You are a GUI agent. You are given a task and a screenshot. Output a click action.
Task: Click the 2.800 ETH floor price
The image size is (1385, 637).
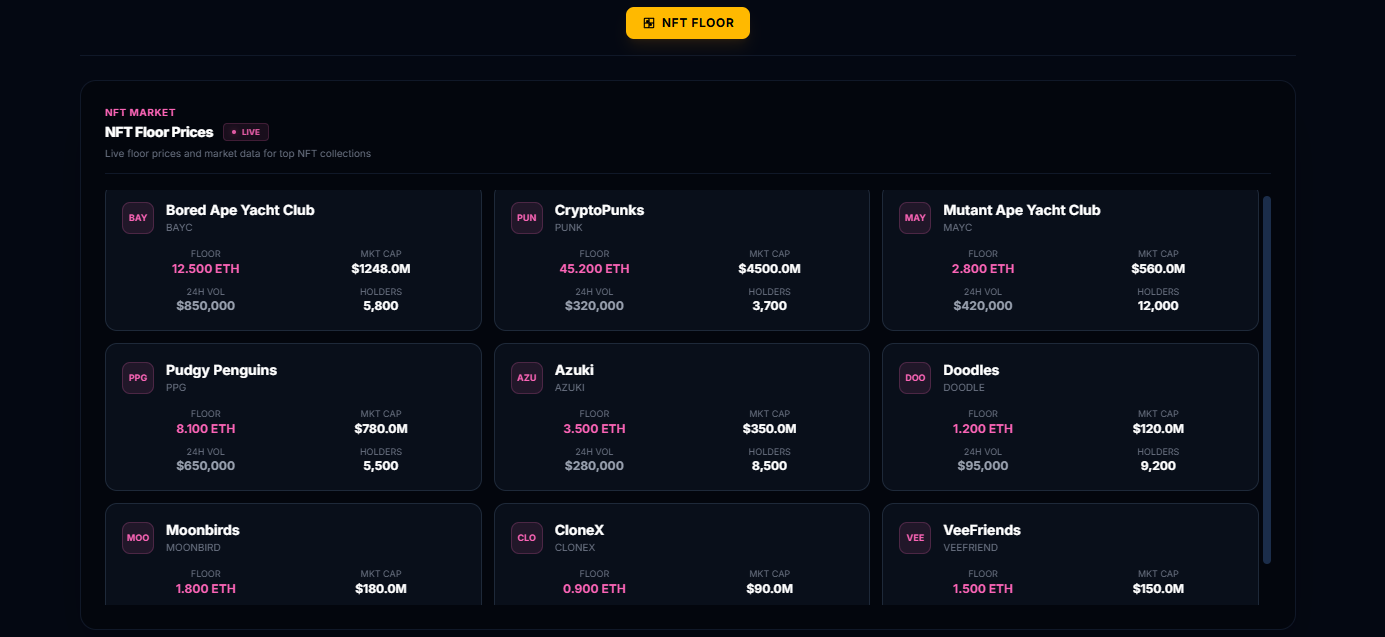983,269
